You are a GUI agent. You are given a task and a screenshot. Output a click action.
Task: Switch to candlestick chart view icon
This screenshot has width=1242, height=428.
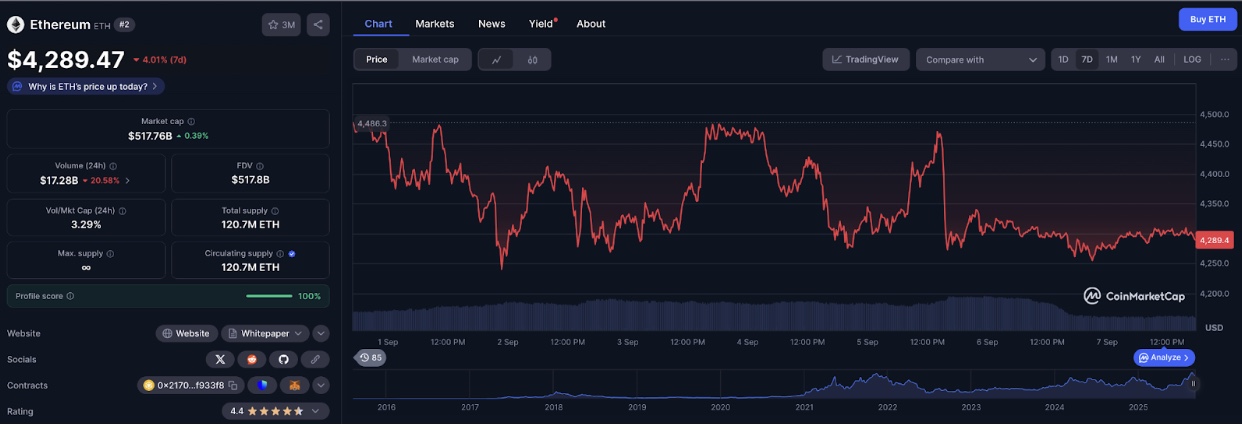pyautogui.click(x=533, y=60)
